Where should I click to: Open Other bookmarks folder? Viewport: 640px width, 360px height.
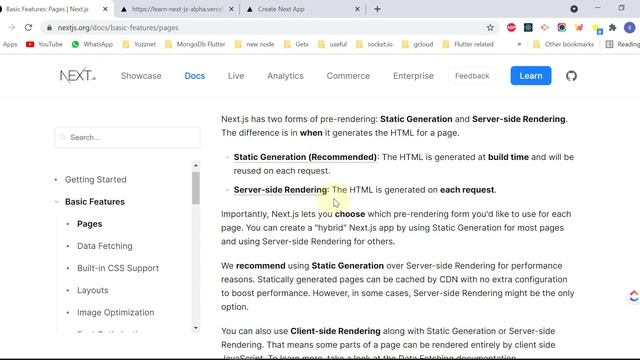(564, 44)
